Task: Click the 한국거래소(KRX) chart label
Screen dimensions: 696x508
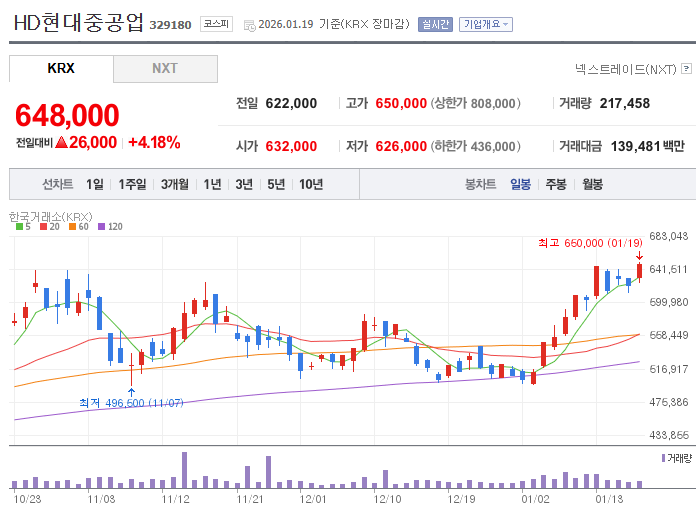Action: coord(51,217)
